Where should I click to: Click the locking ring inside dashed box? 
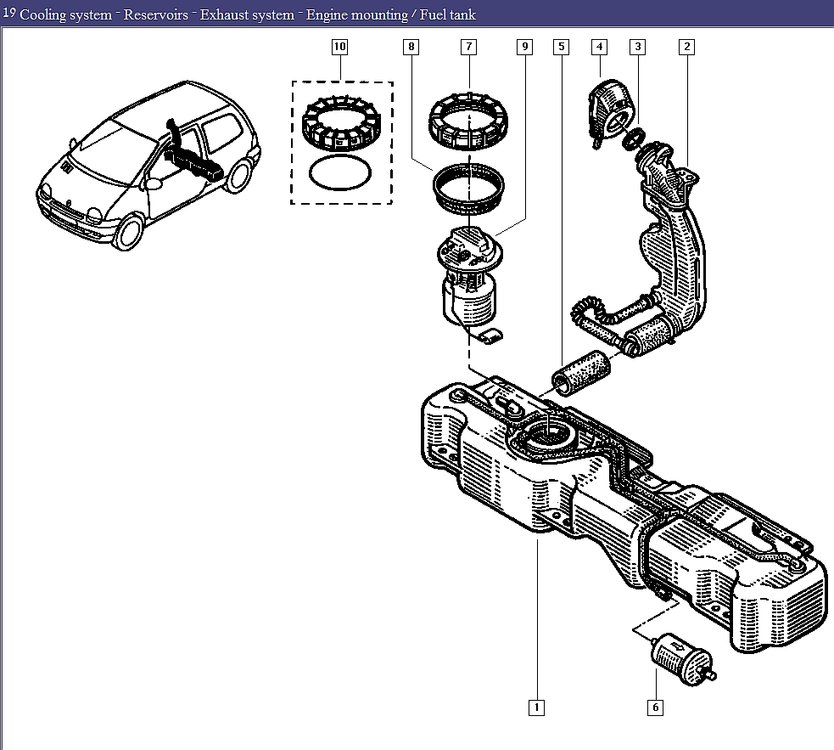tap(341, 123)
